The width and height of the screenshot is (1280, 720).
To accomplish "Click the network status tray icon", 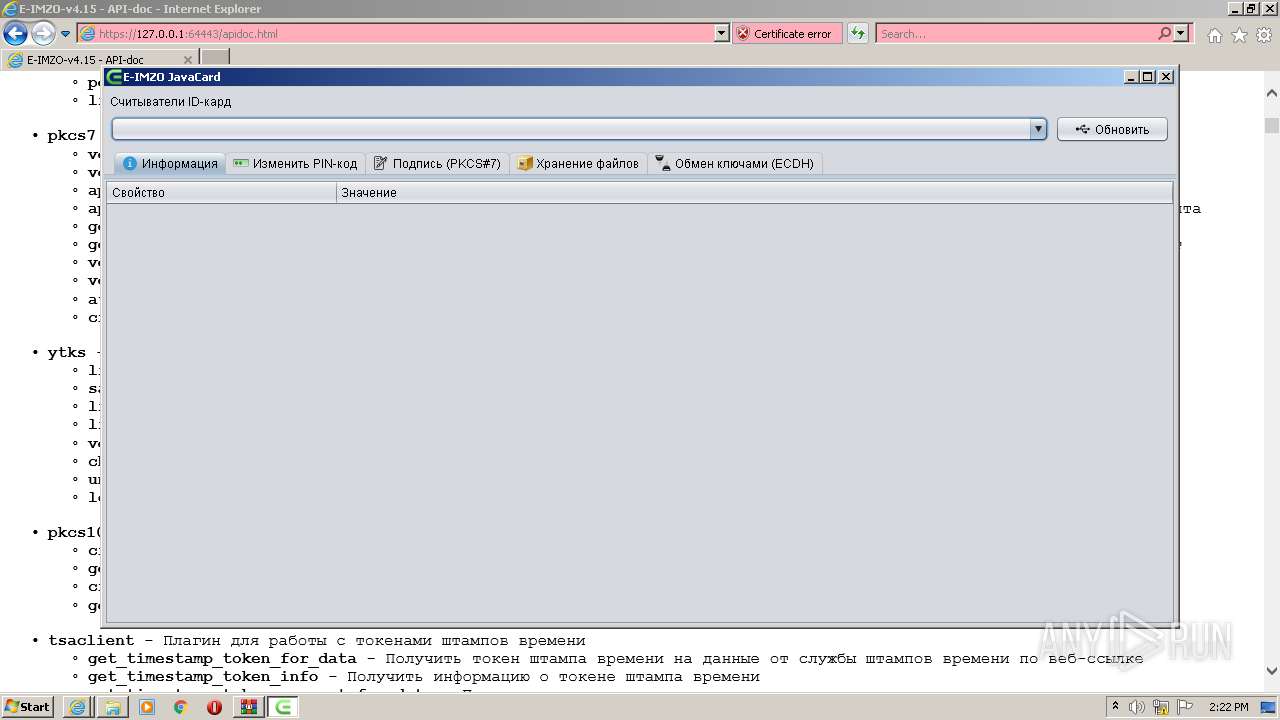I will [1161, 707].
